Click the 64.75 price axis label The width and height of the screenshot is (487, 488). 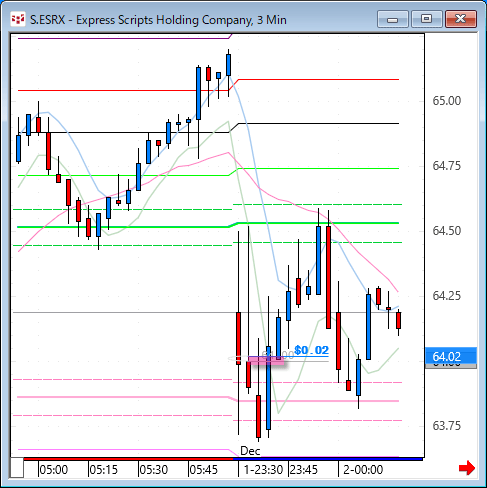(x=446, y=166)
